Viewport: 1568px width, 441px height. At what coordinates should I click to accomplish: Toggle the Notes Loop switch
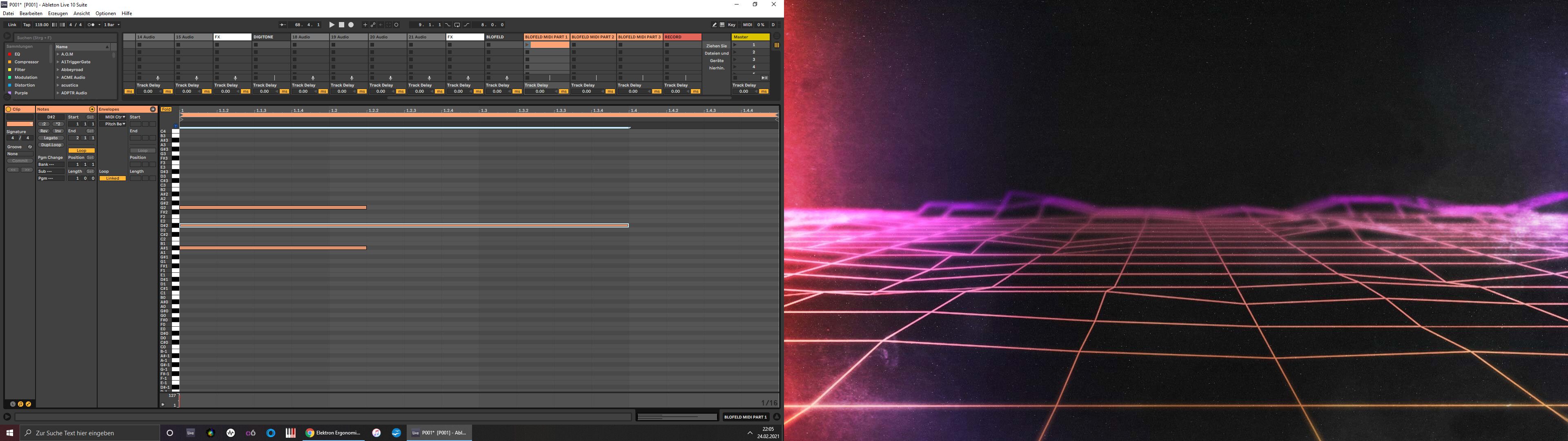tap(82, 150)
